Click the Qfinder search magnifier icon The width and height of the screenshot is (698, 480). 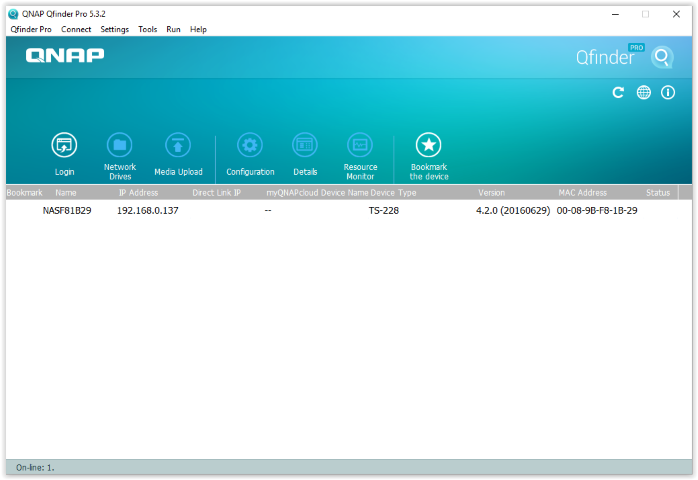[x=662, y=57]
